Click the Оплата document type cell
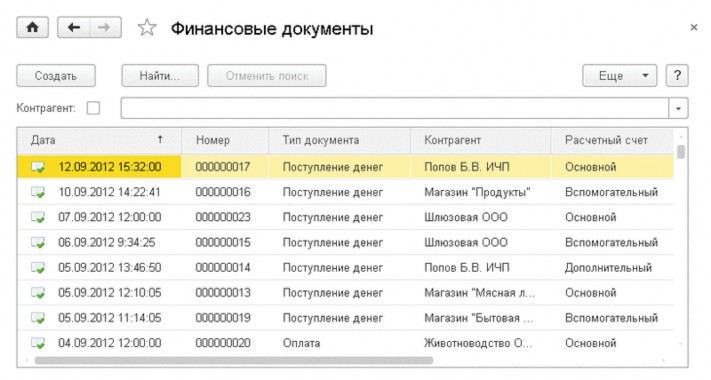Viewport: 711px width, 380px height. pyautogui.click(x=302, y=343)
